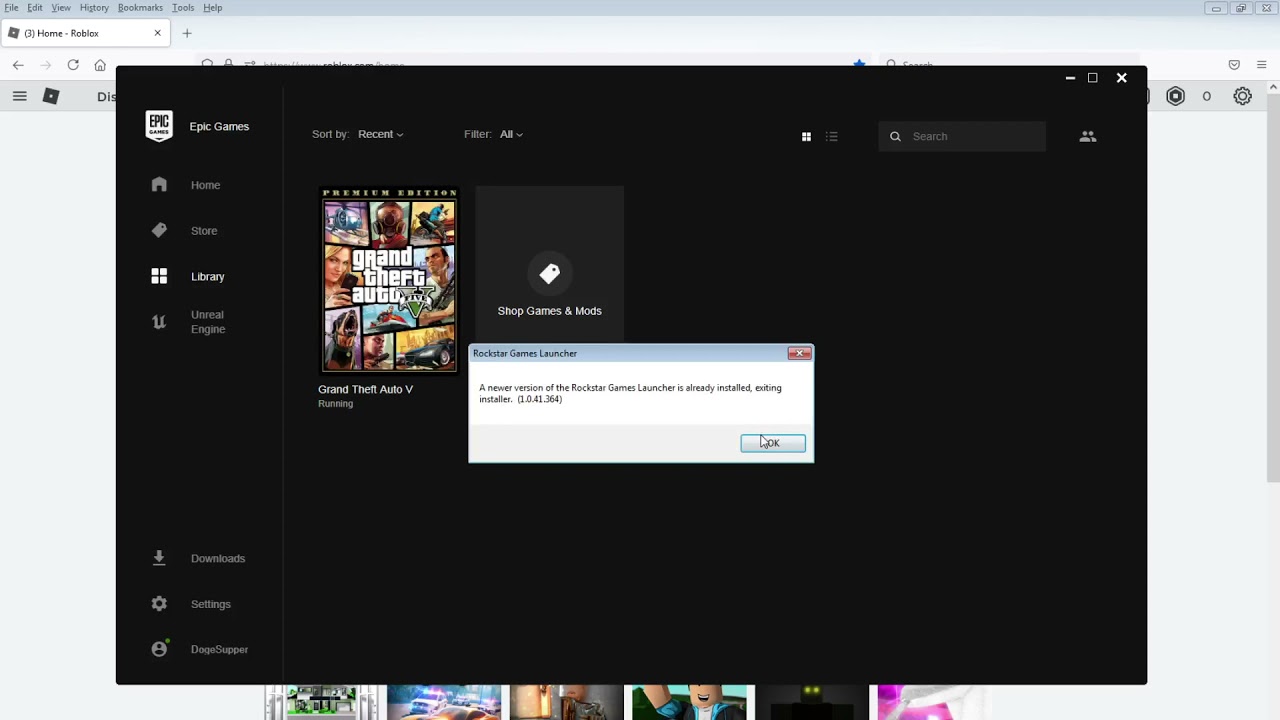Open DogeSupper account profile icon
The width and height of the screenshot is (1280, 720).
pyautogui.click(x=159, y=649)
